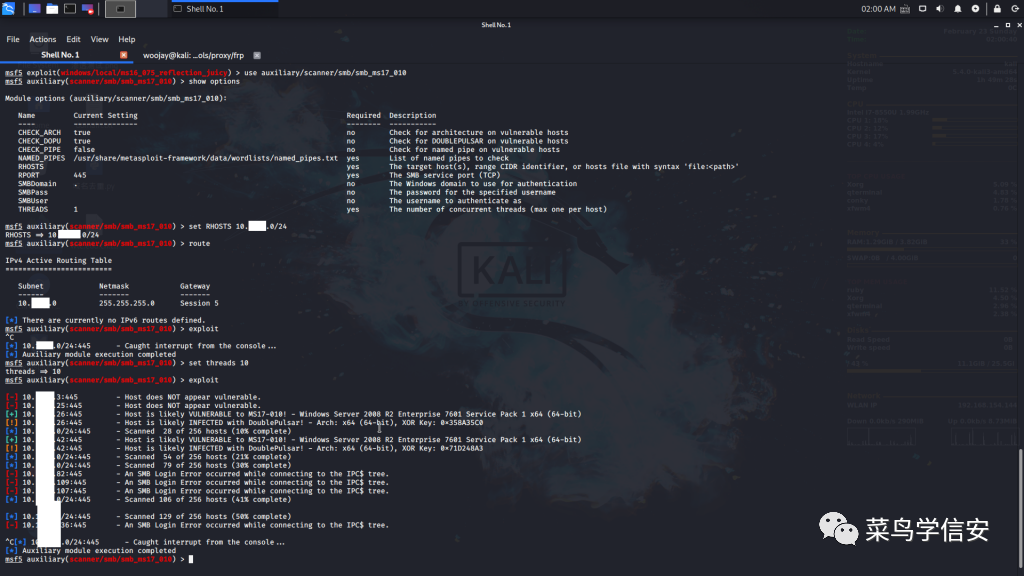The height and width of the screenshot is (576, 1024).
Task: Close the woojay@kali frp tab
Action: (x=257, y=56)
